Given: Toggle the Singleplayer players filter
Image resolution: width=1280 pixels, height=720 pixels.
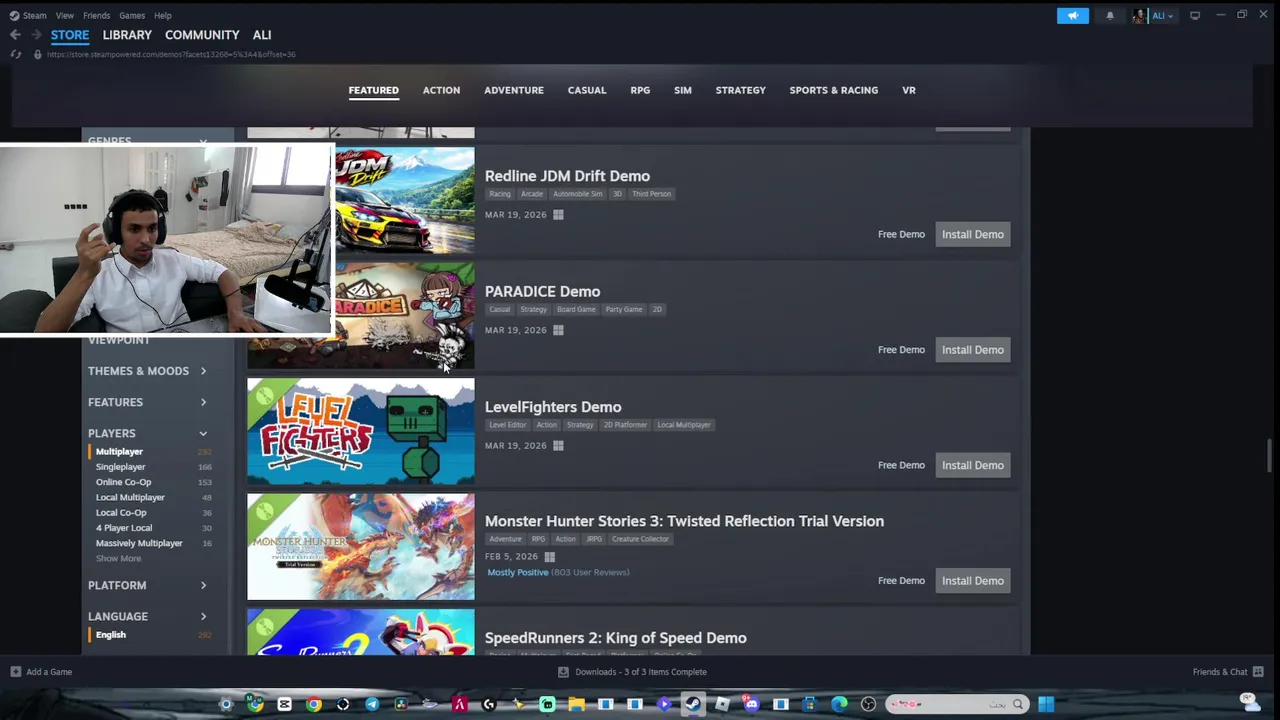Looking at the screenshot, I should click(x=120, y=467).
